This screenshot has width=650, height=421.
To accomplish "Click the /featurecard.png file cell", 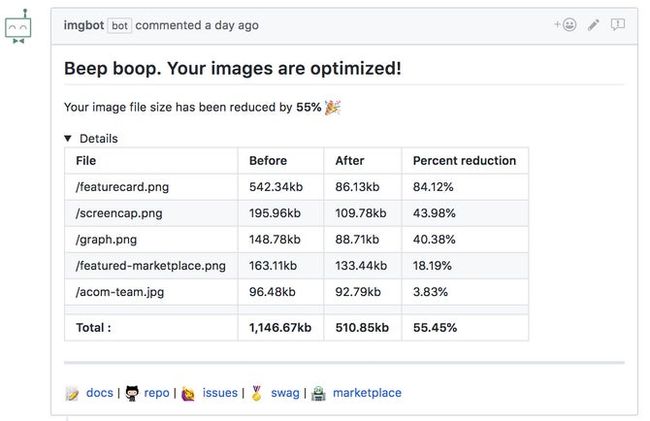I will (x=113, y=186).
